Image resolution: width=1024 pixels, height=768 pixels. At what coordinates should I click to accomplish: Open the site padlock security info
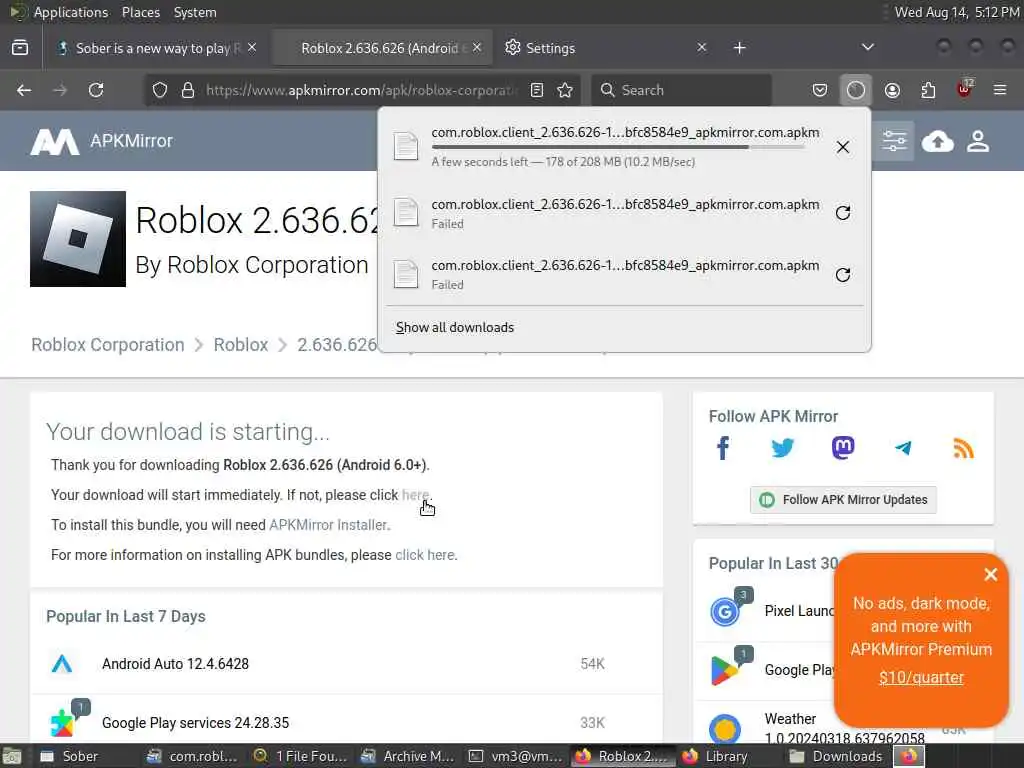click(x=188, y=90)
